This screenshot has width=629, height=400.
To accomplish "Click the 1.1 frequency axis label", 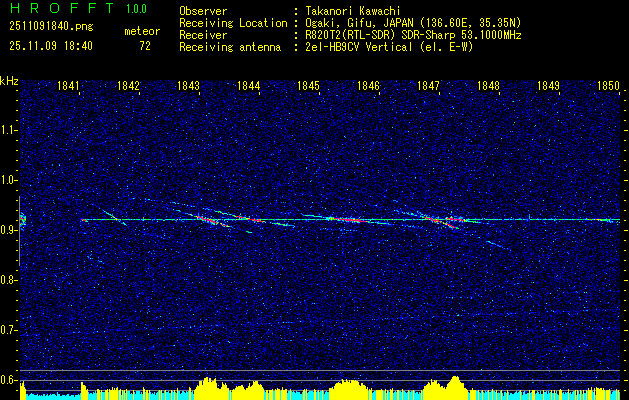I will click(x=9, y=130).
